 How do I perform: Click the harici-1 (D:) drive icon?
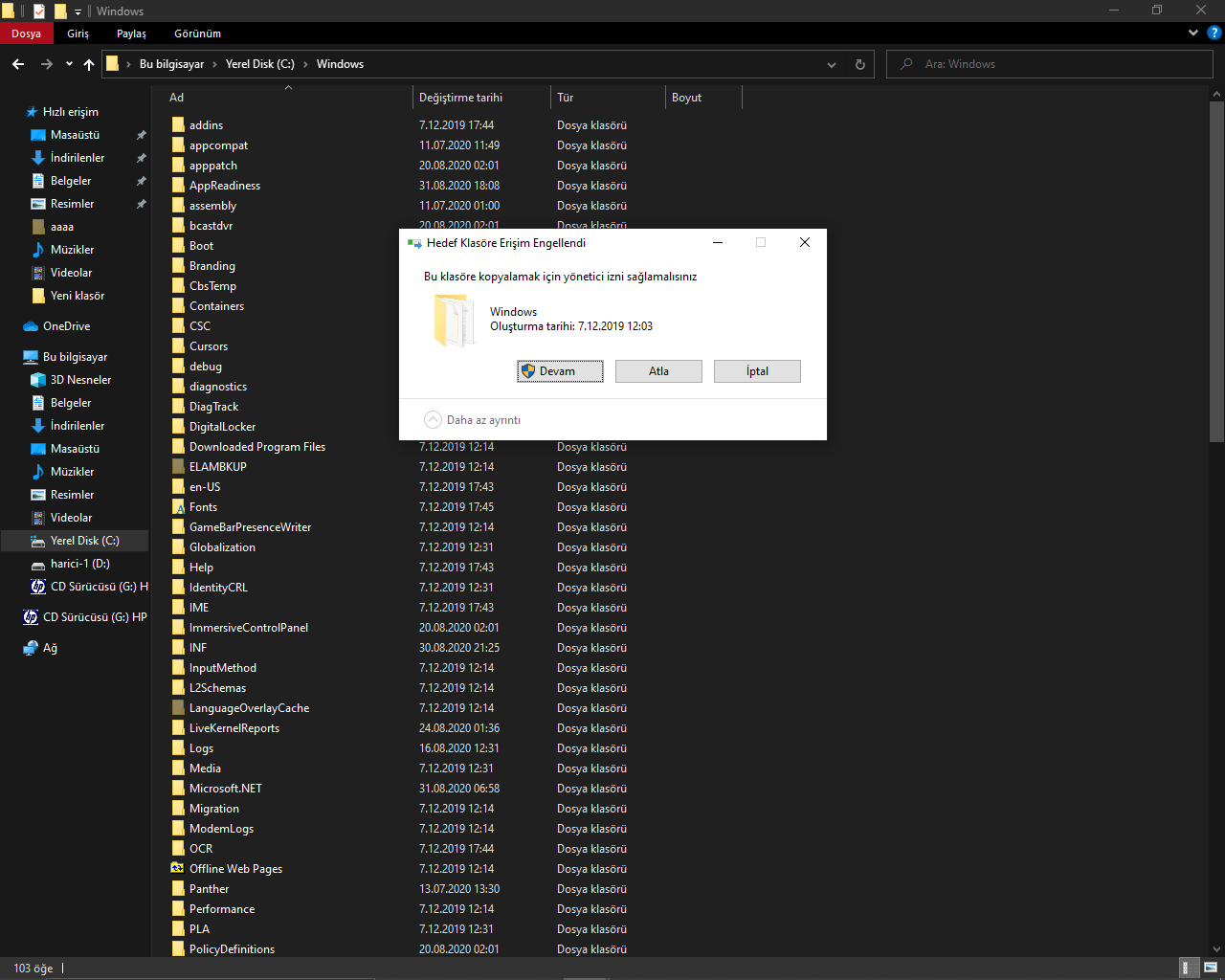(x=38, y=564)
